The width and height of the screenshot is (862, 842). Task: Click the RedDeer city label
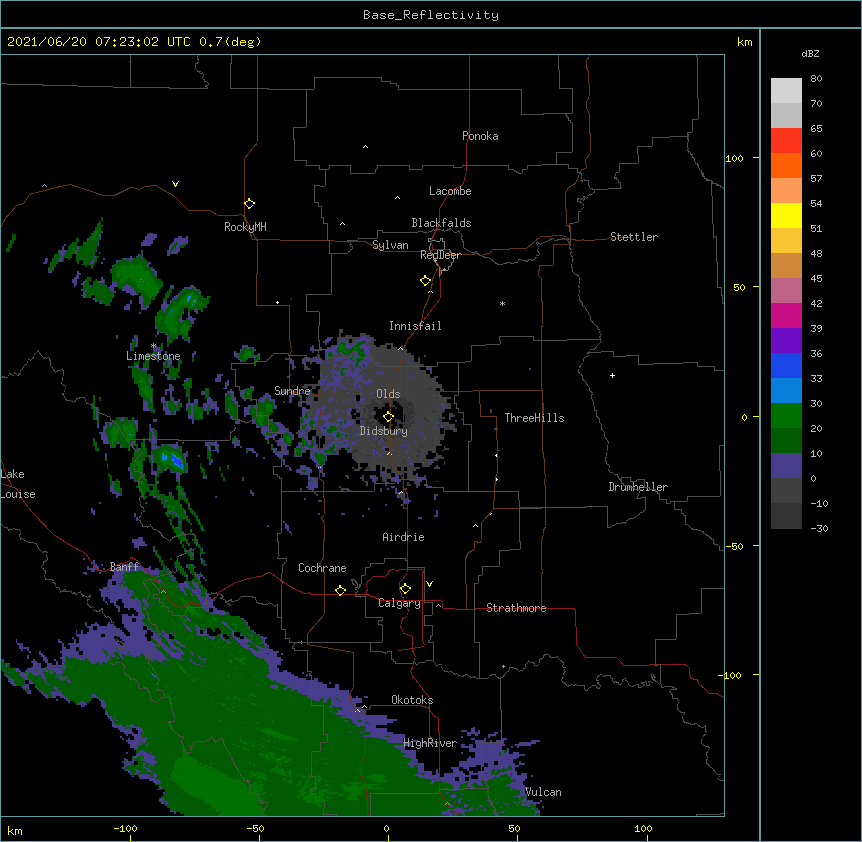(x=440, y=255)
